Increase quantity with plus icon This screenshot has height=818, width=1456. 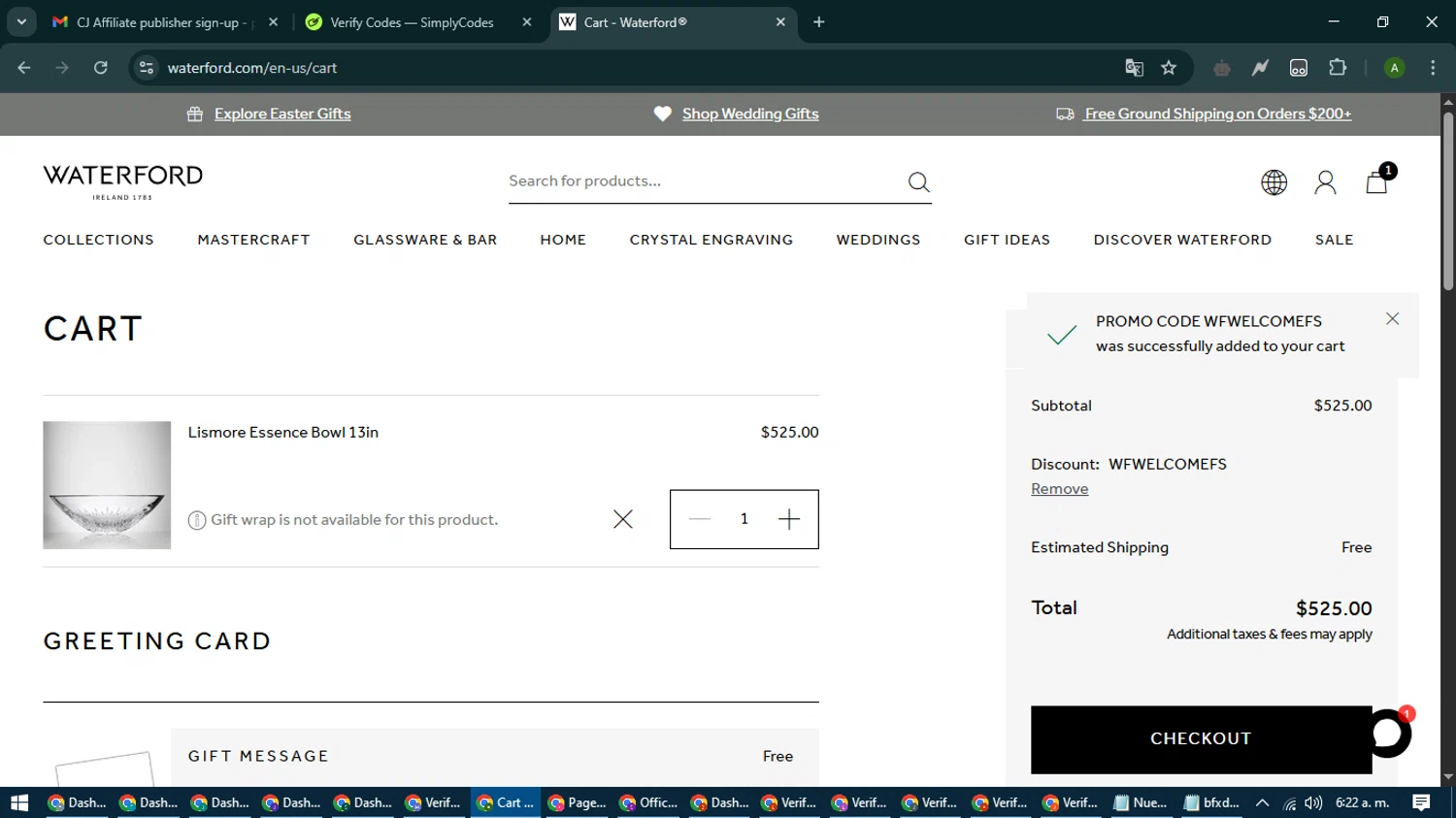click(789, 519)
